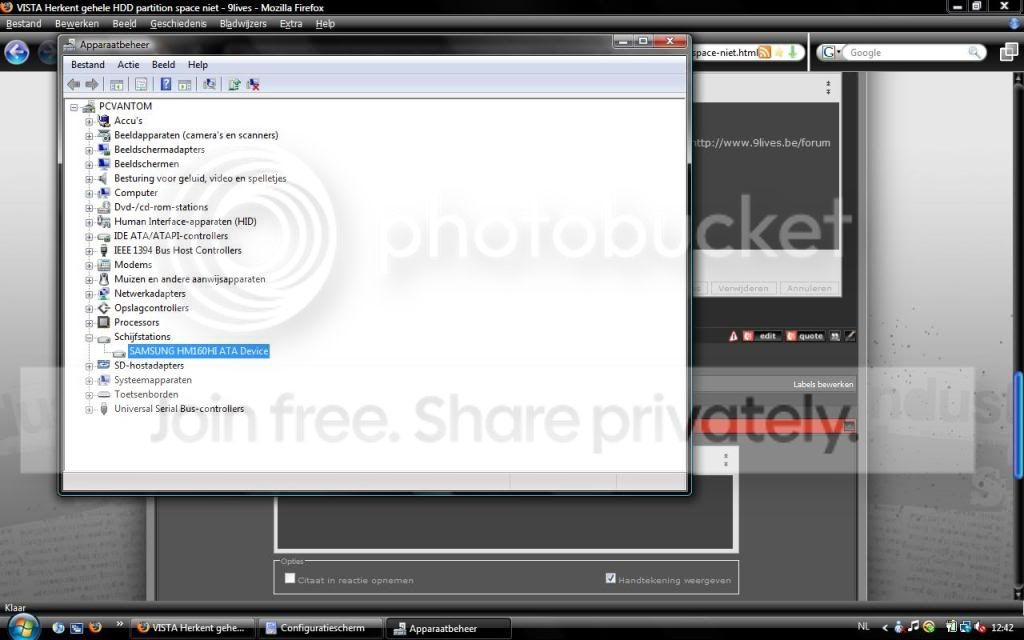Image resolution: width=1024 pixels, height=640 pixels.
Task: Toggle the action pane toolbar icon
Action: click(185, 84)
